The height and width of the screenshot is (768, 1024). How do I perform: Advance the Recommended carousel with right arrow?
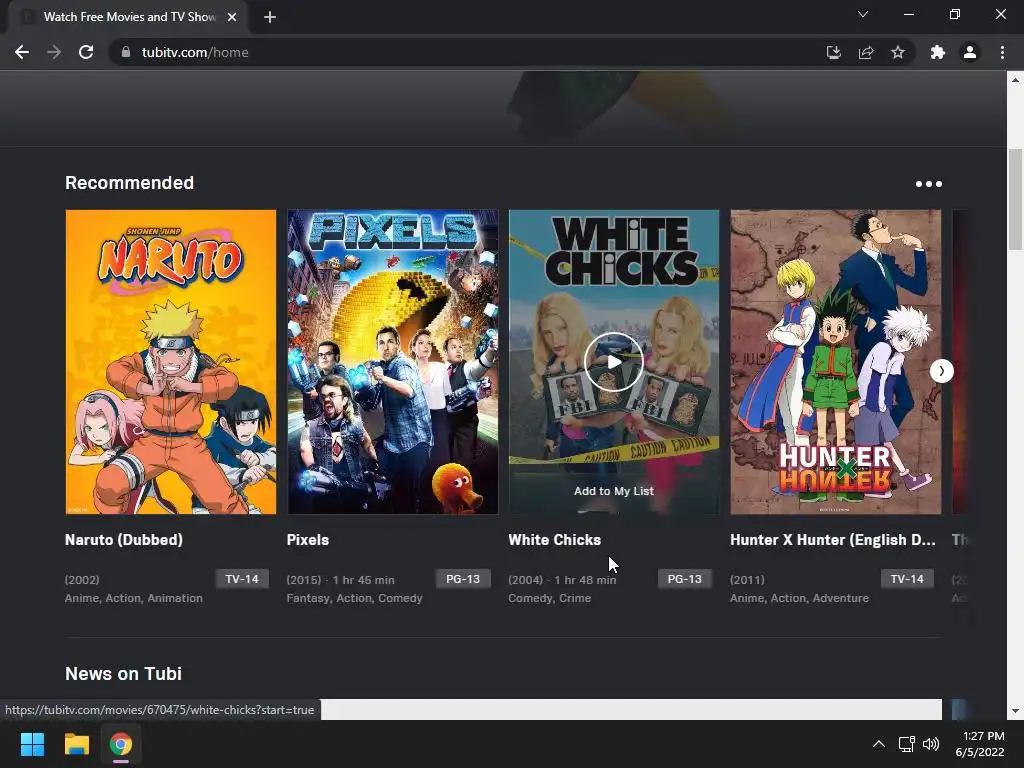point(941,371)
